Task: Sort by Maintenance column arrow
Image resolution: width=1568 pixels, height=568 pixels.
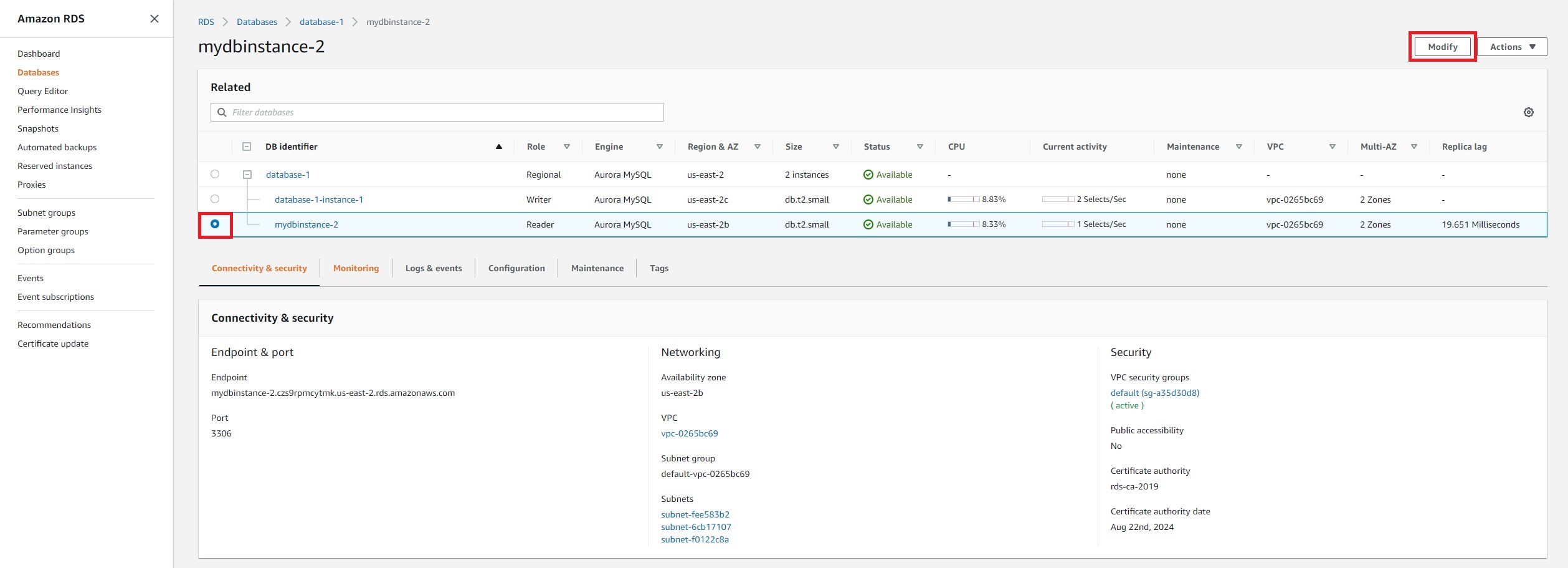Action: tap(1239, 147)
